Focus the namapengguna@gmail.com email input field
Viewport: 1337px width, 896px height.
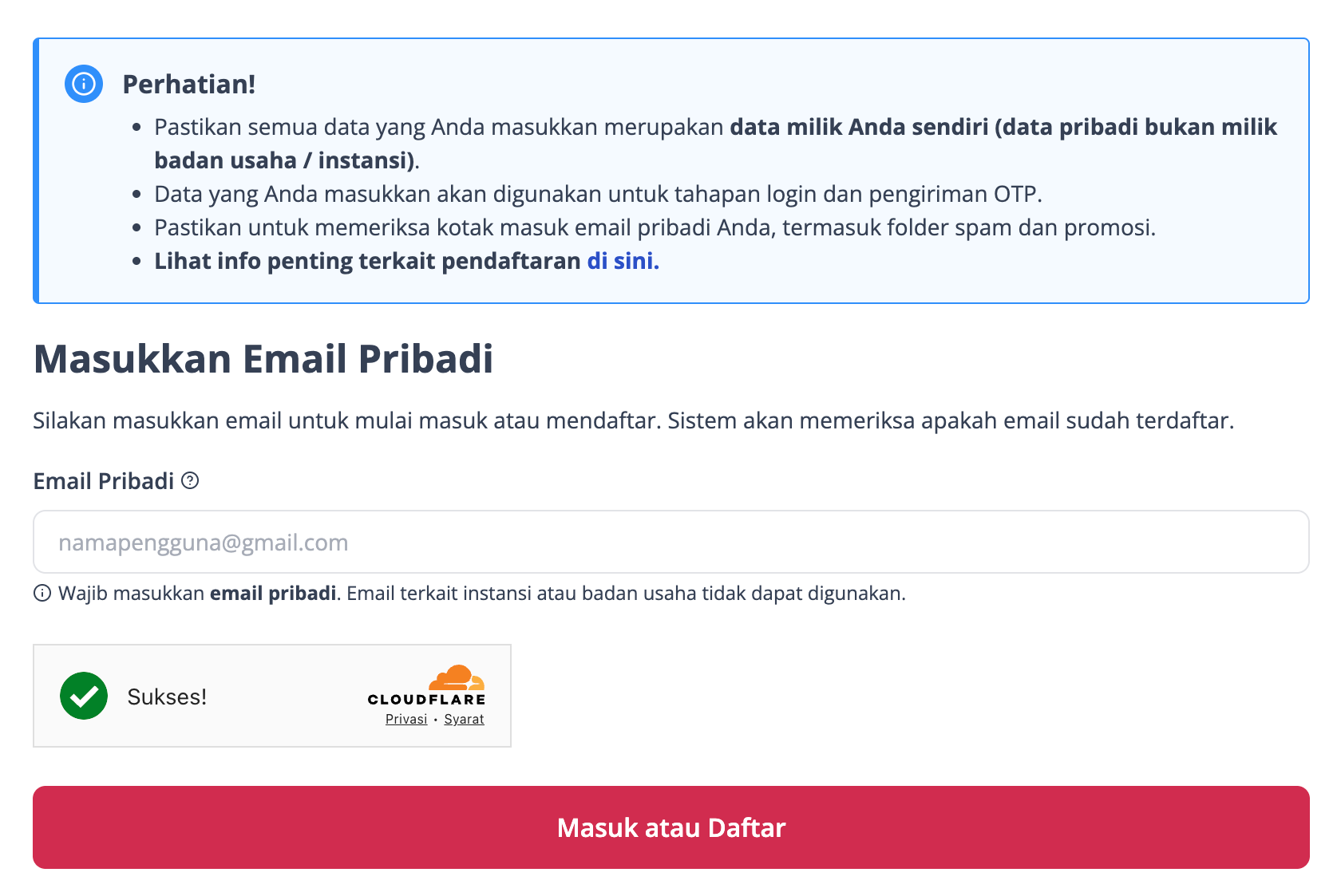coord(670,542)
